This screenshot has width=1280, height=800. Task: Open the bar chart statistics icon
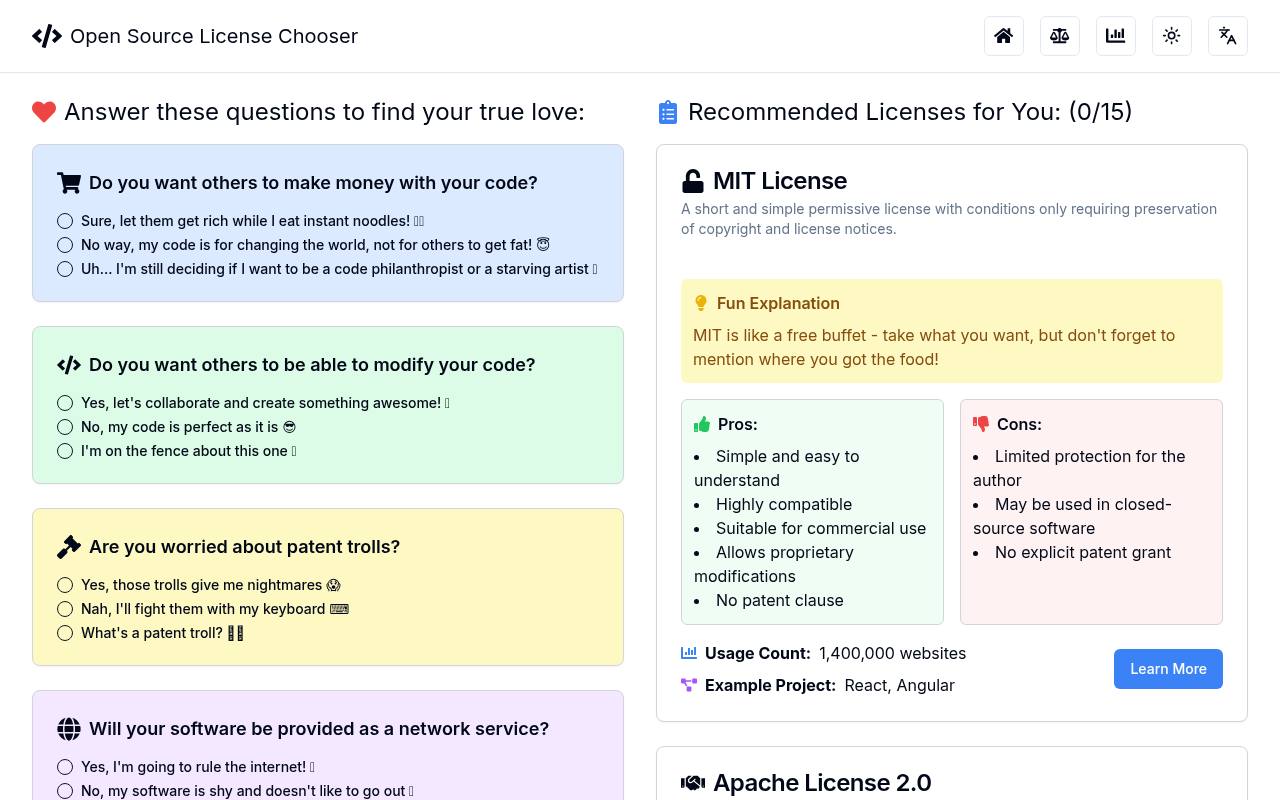pyautogui.click(x=1116, y=36)
